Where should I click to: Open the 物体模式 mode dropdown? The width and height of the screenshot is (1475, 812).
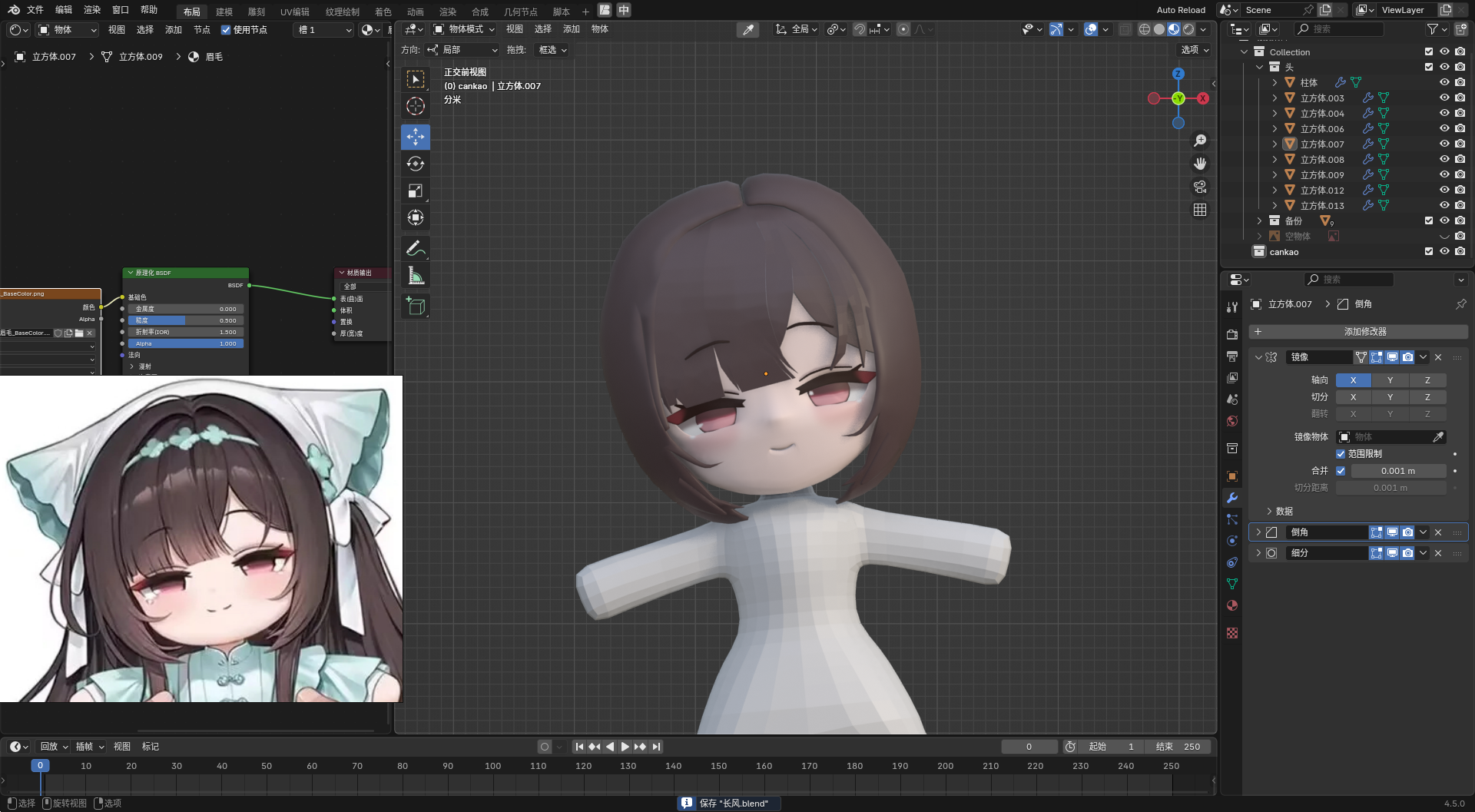465,29
